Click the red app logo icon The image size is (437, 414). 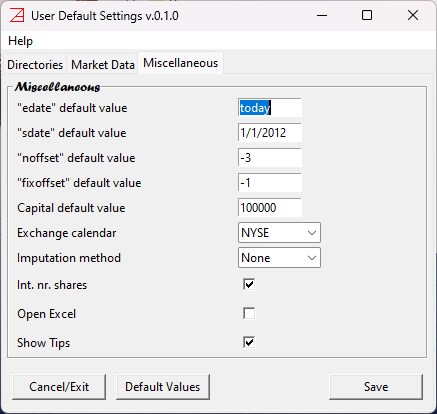17,15
